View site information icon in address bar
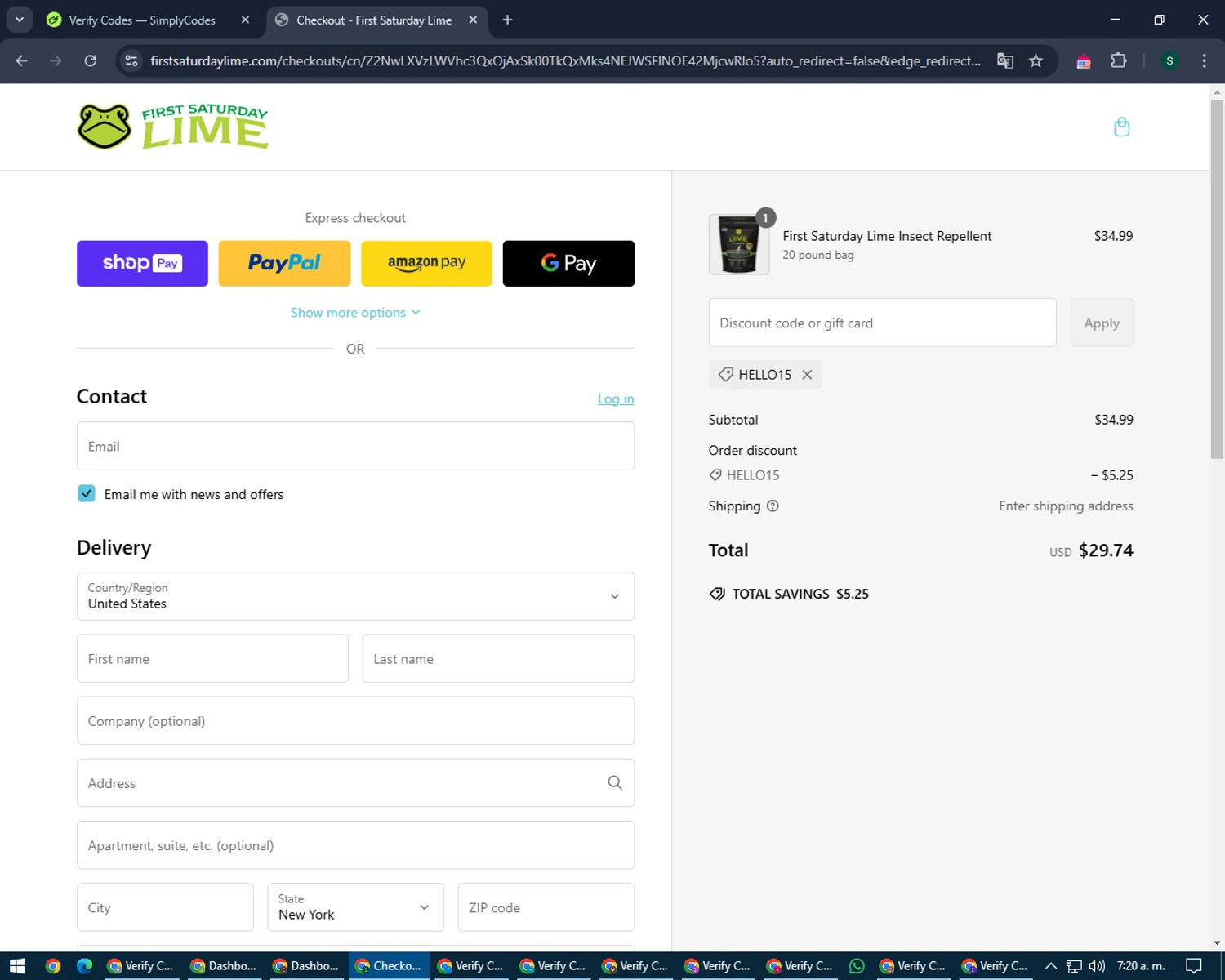 131,60
